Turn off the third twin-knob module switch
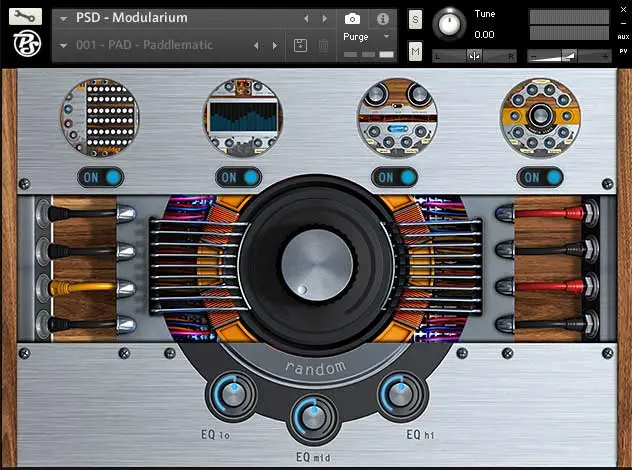Viewport: 632px width, 470px height. (x=395, y=177)
